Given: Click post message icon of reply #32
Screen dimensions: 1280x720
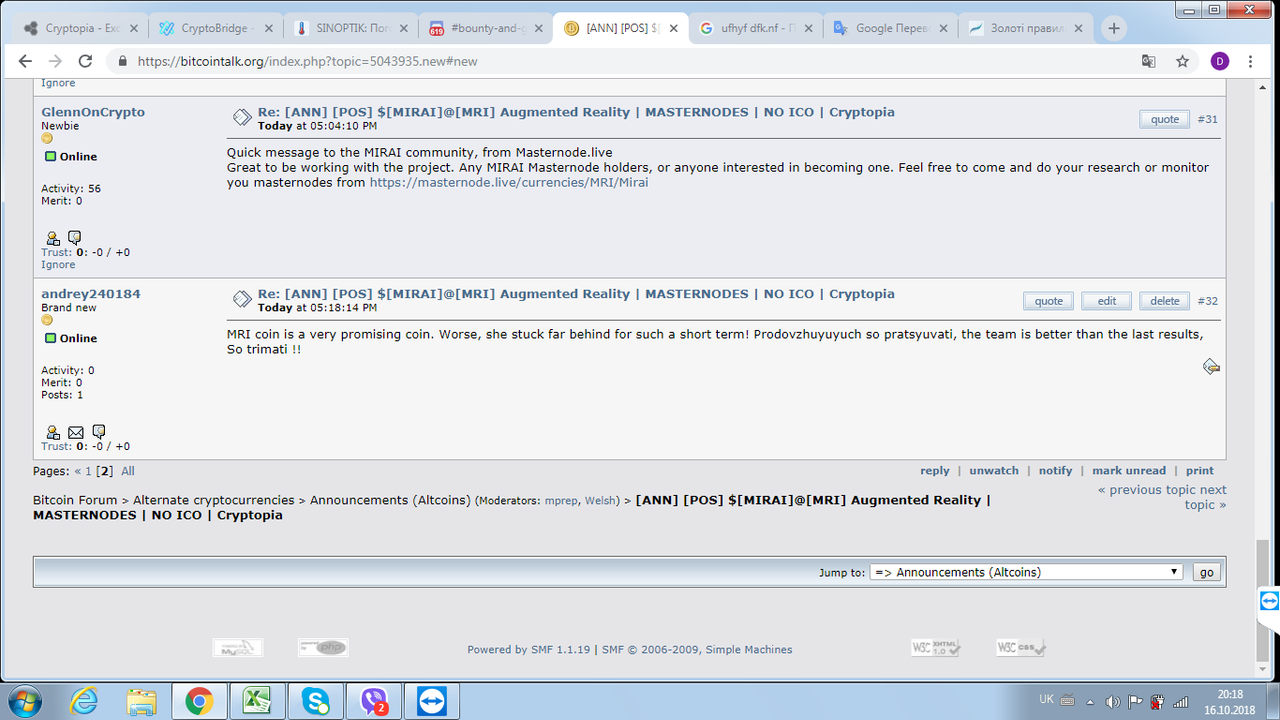Looking at the screenshot, I should [242, 299].
